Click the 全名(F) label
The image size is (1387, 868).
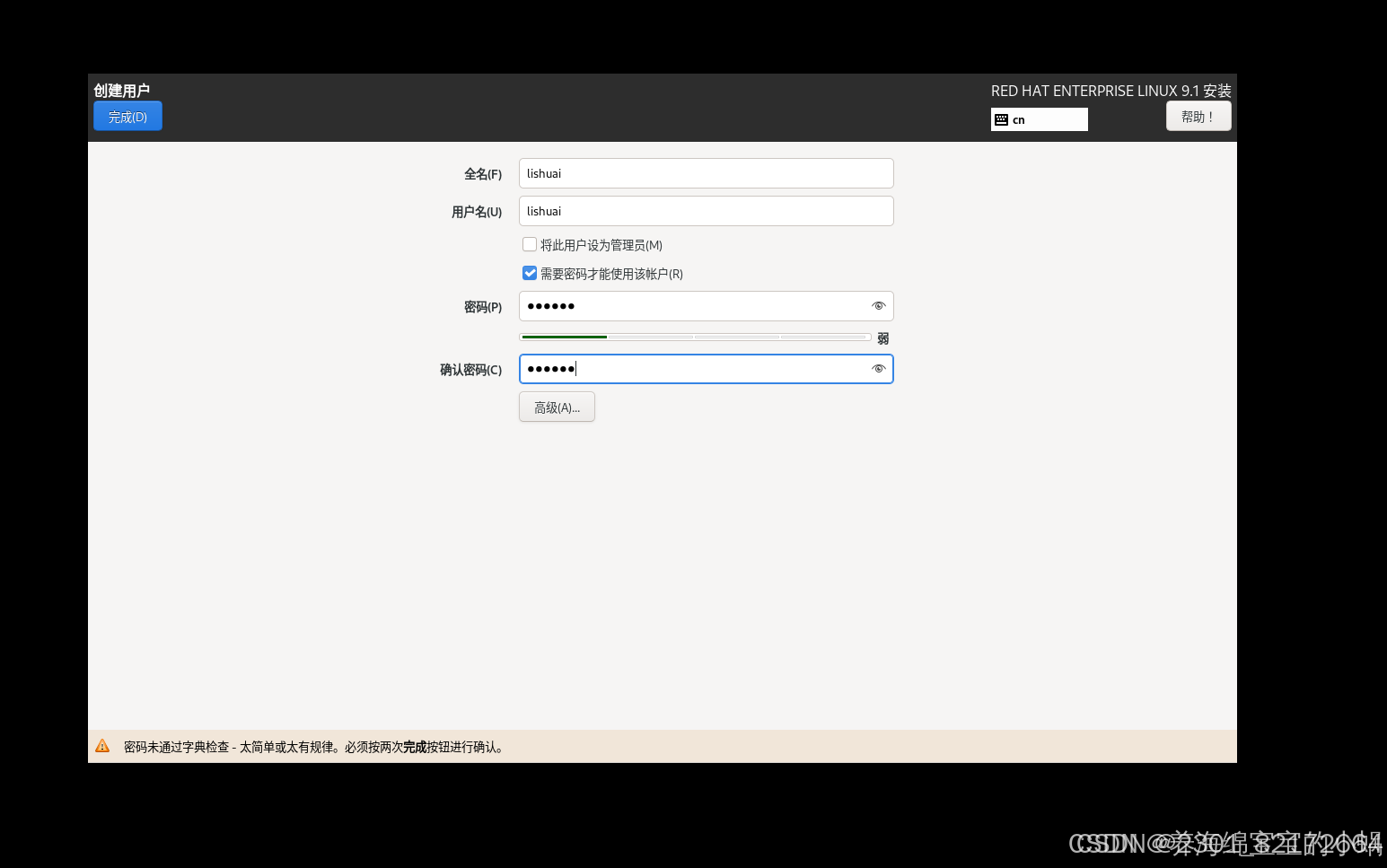click(x=483, y=174)
